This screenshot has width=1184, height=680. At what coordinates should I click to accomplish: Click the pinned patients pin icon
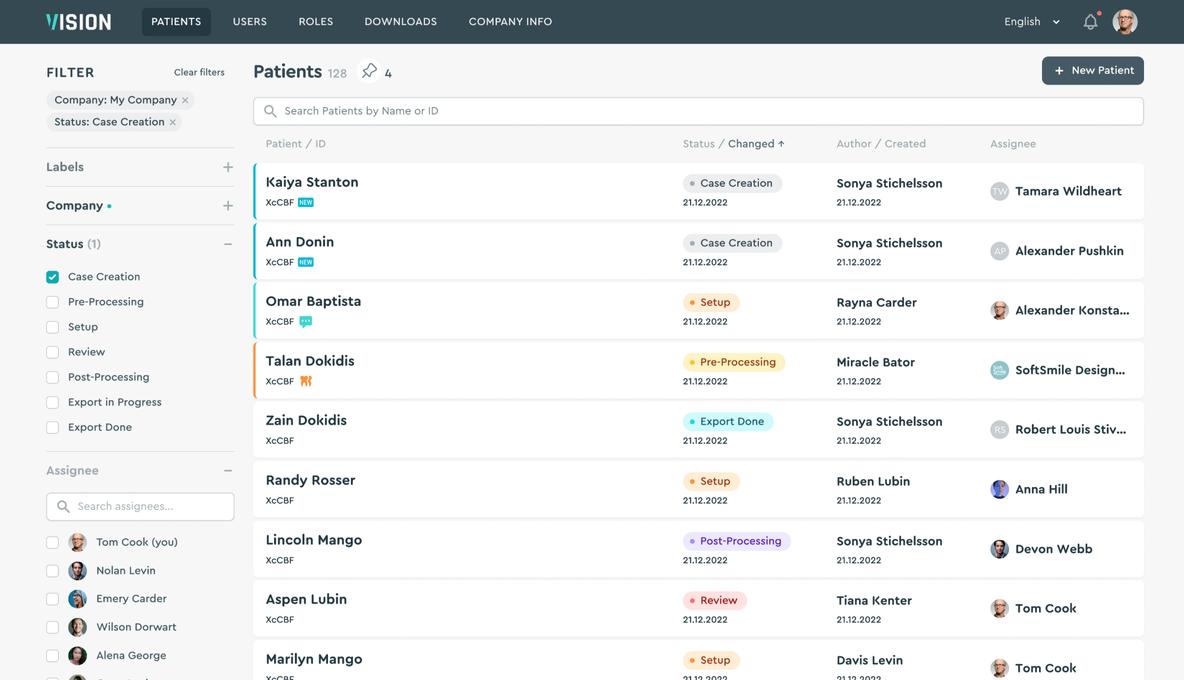point(368,70)
